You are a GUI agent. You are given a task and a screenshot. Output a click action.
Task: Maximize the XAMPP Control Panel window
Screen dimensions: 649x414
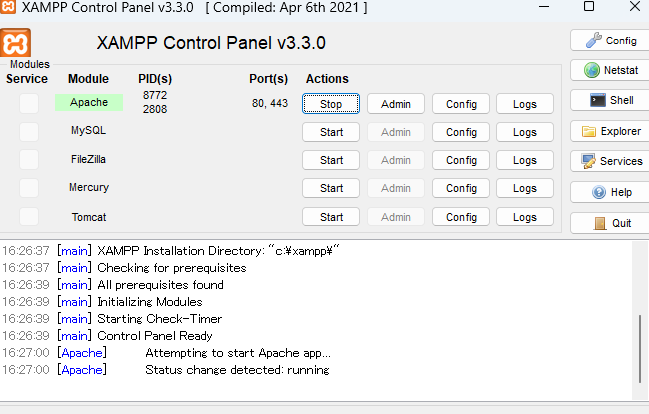pyautogui.click(x=589, y=7)
